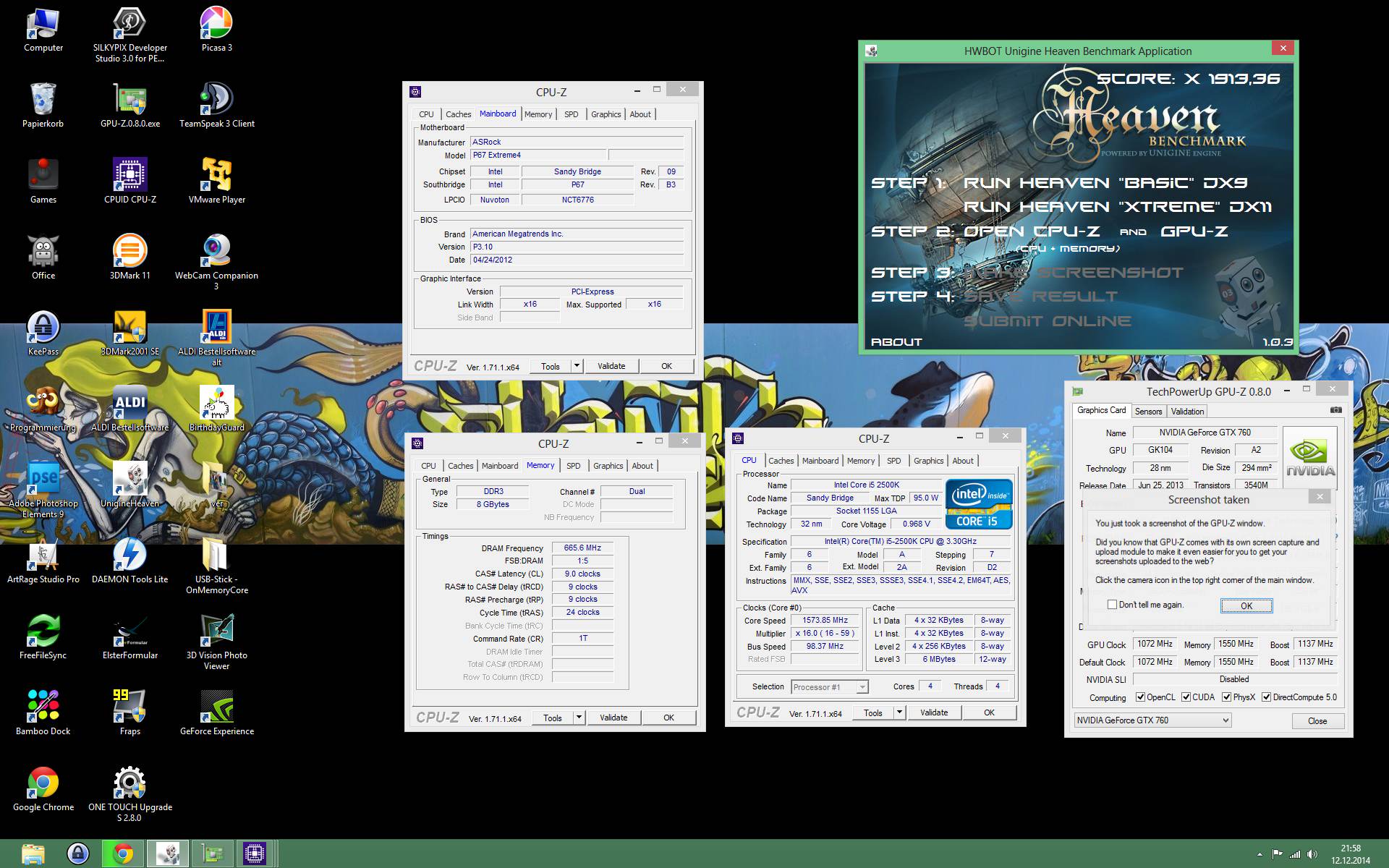Switch to SPD tab in Mainboard CPU-Z window

click(x=571, y=114)
